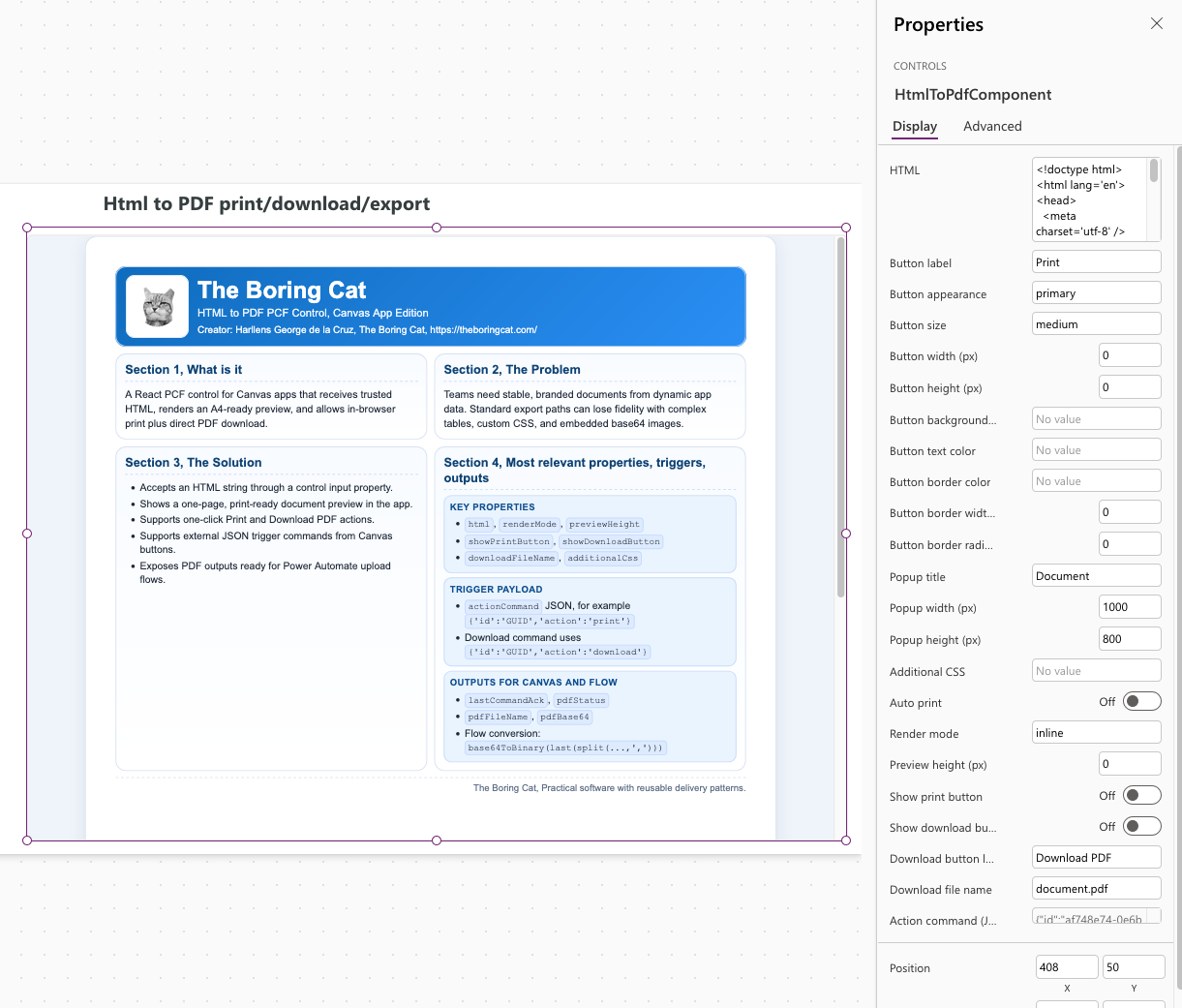
Task: Switch to the Display tab
Action: 915,126
